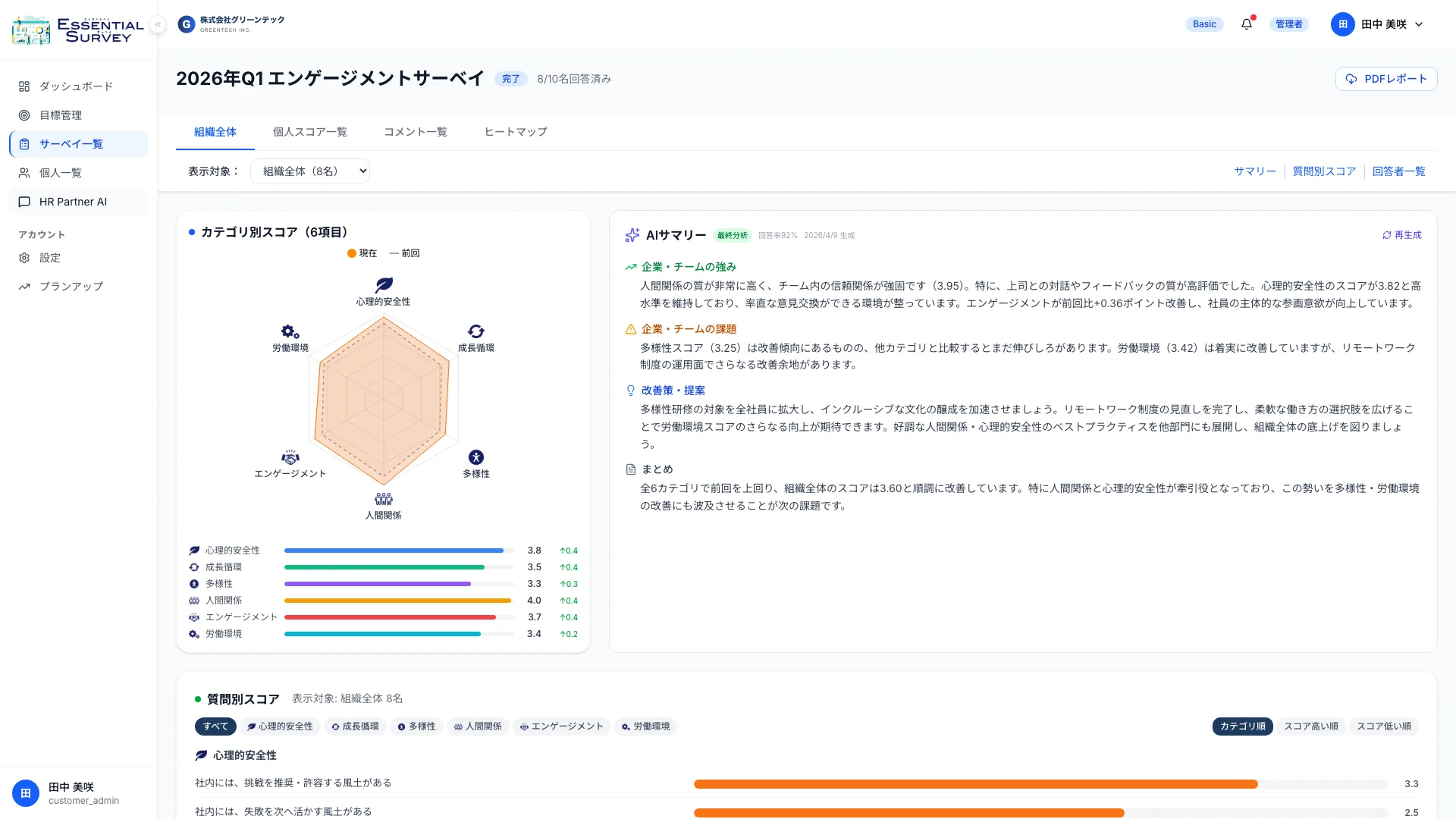Viewport: 1456px width, 819px height.
Task: Switch to the ヒートマップ tab
Action: tap(516, 132)
